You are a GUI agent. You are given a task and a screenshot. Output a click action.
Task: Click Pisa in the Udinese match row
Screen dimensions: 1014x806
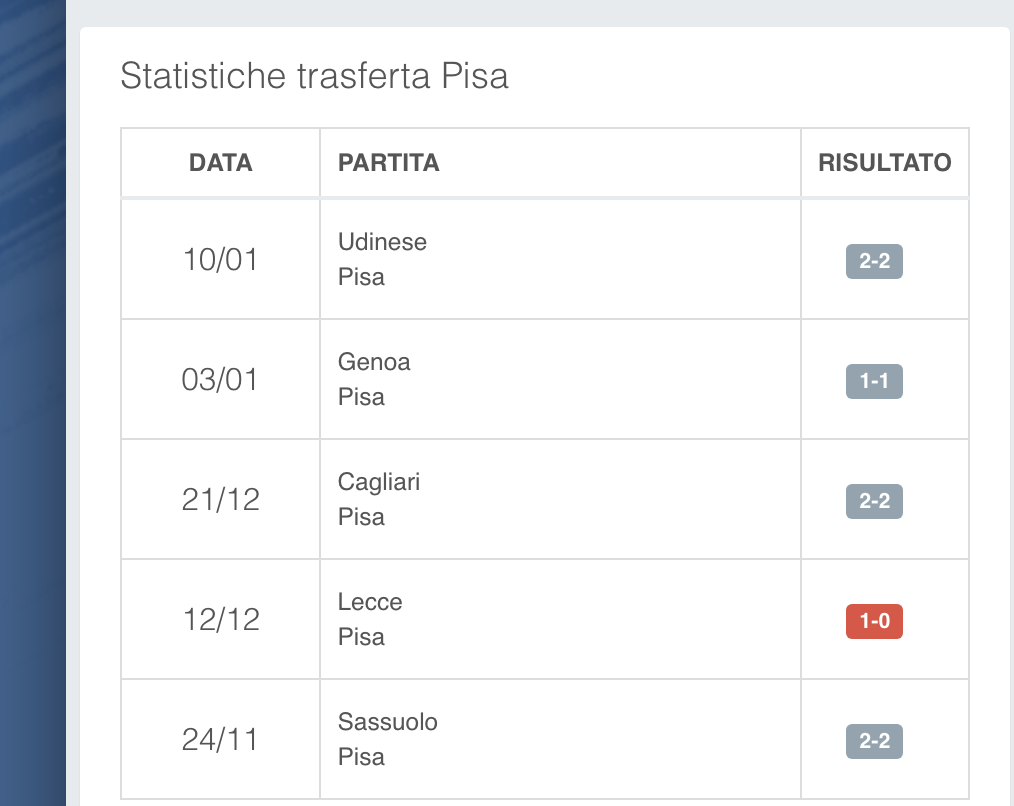361,277
